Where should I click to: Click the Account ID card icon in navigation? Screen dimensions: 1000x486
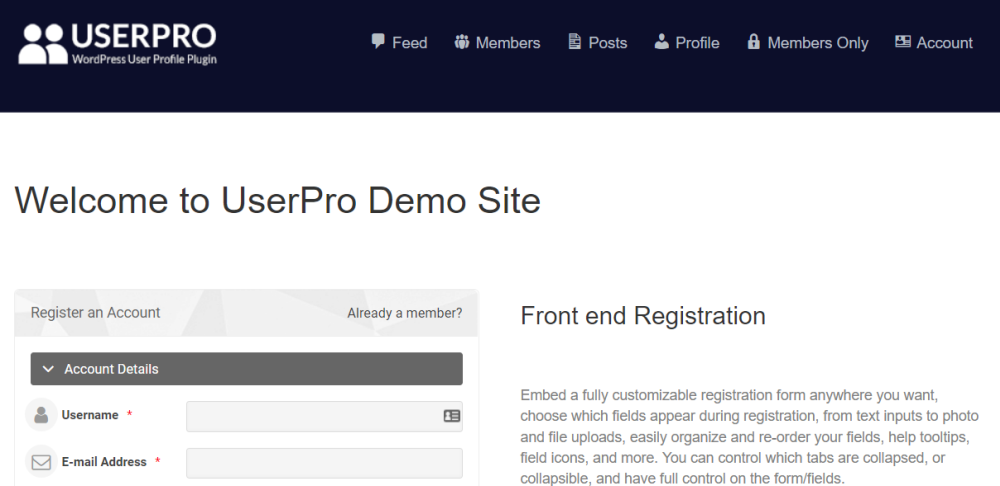click(x=902, y=42)
